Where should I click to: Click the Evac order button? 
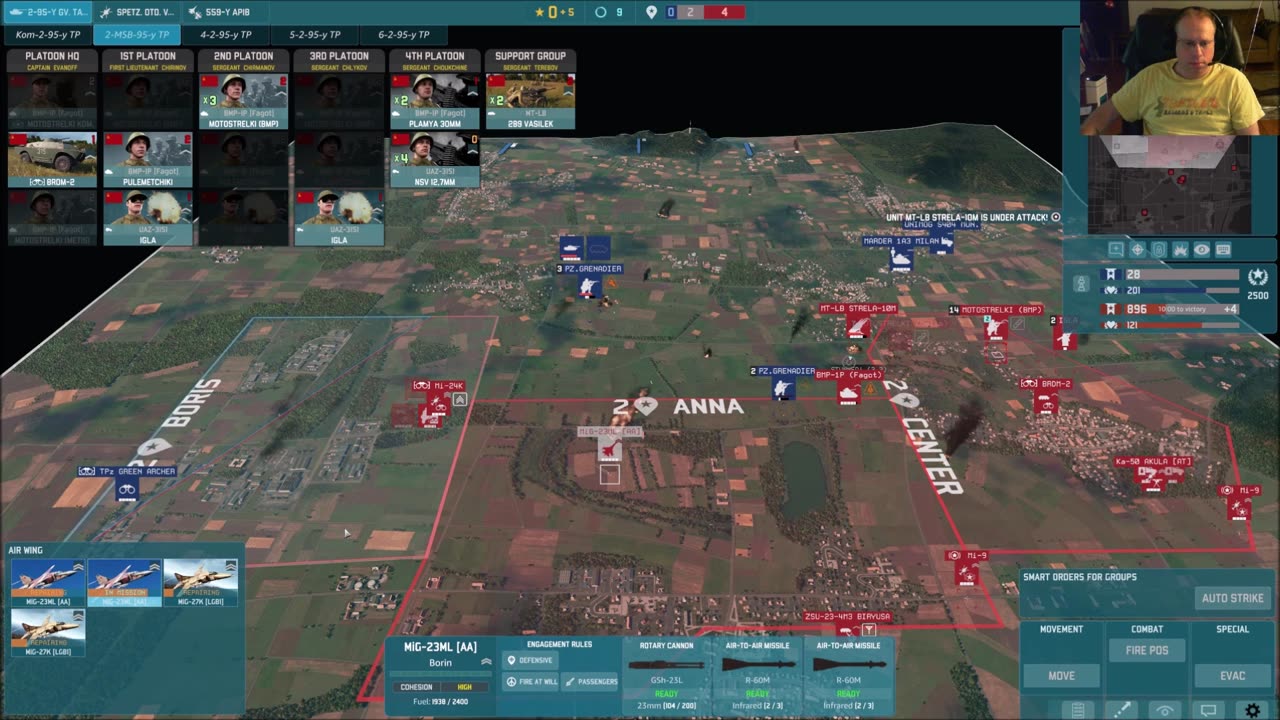pyautogui.click(x=1232, y=676)
